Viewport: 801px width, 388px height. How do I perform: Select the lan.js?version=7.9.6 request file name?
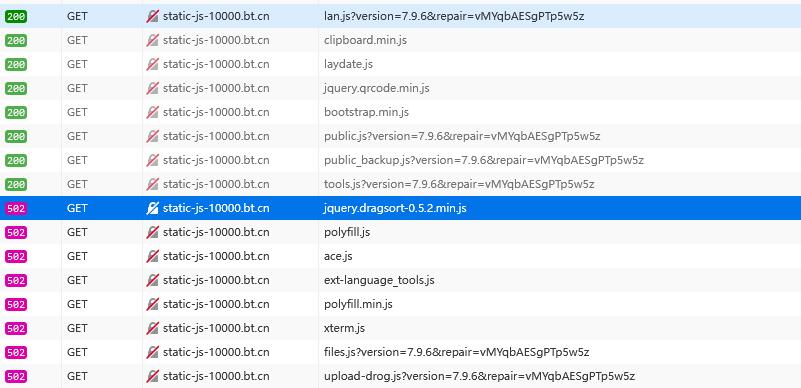pyautogui.click(x=454, y=16)
